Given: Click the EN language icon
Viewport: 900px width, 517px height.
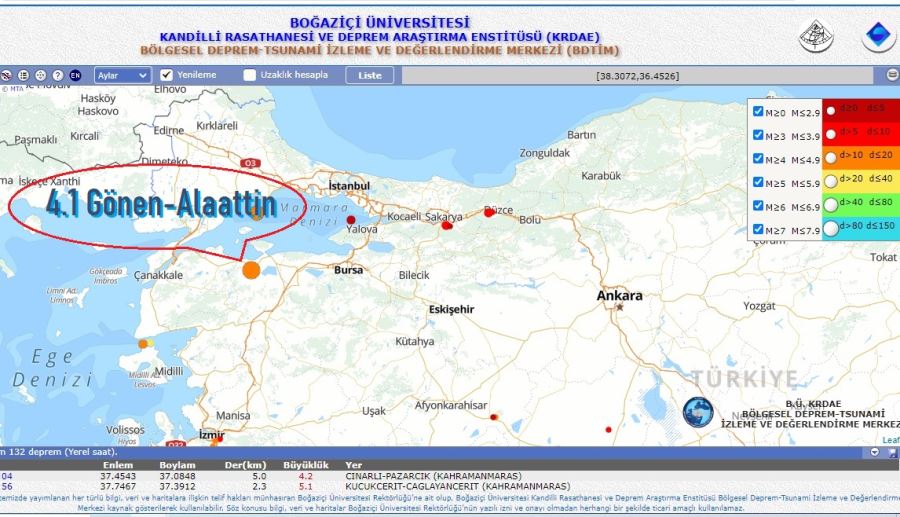Looking at the screenshot, I should coord(75,75).
